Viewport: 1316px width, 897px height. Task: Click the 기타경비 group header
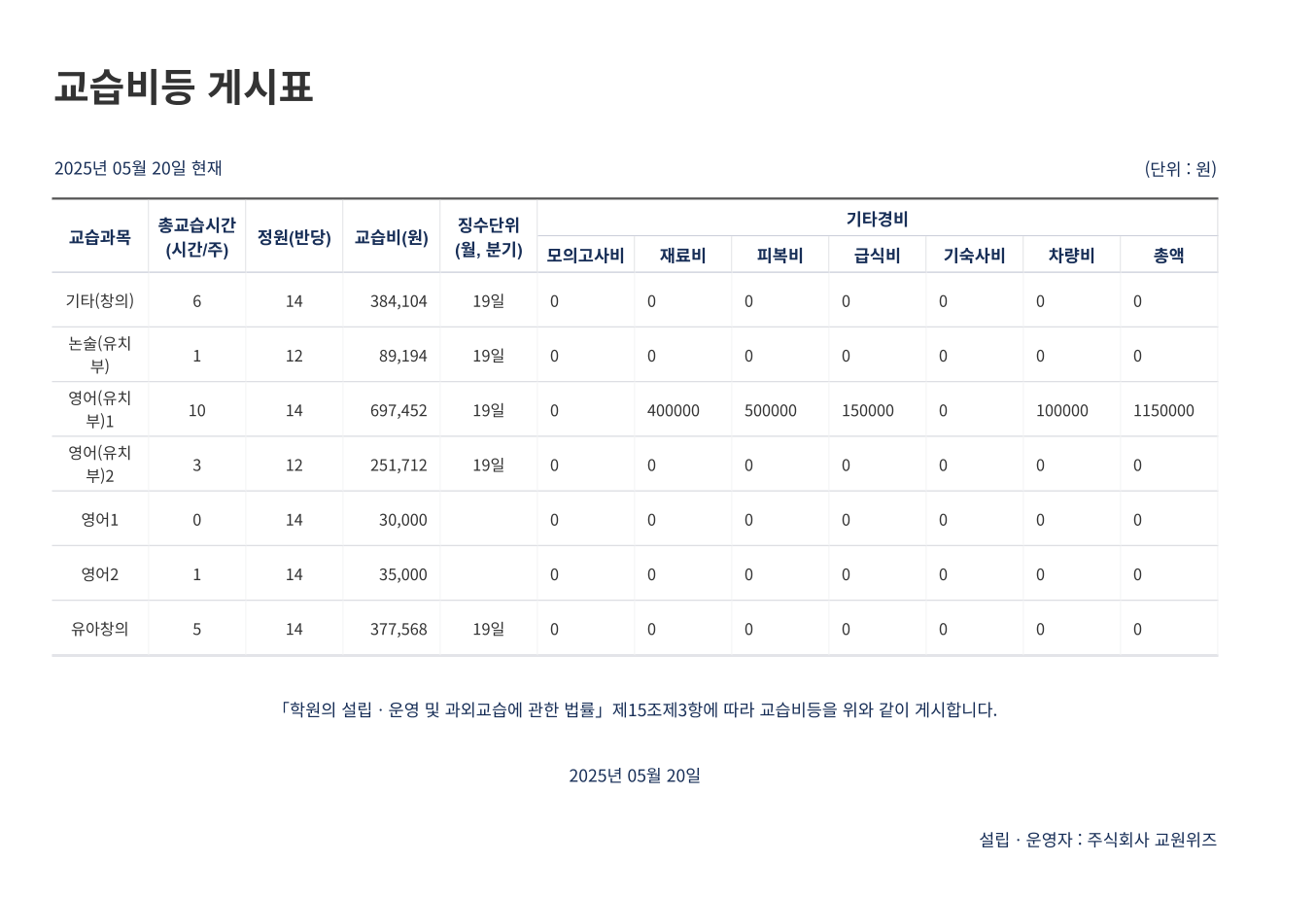[877, 219]
